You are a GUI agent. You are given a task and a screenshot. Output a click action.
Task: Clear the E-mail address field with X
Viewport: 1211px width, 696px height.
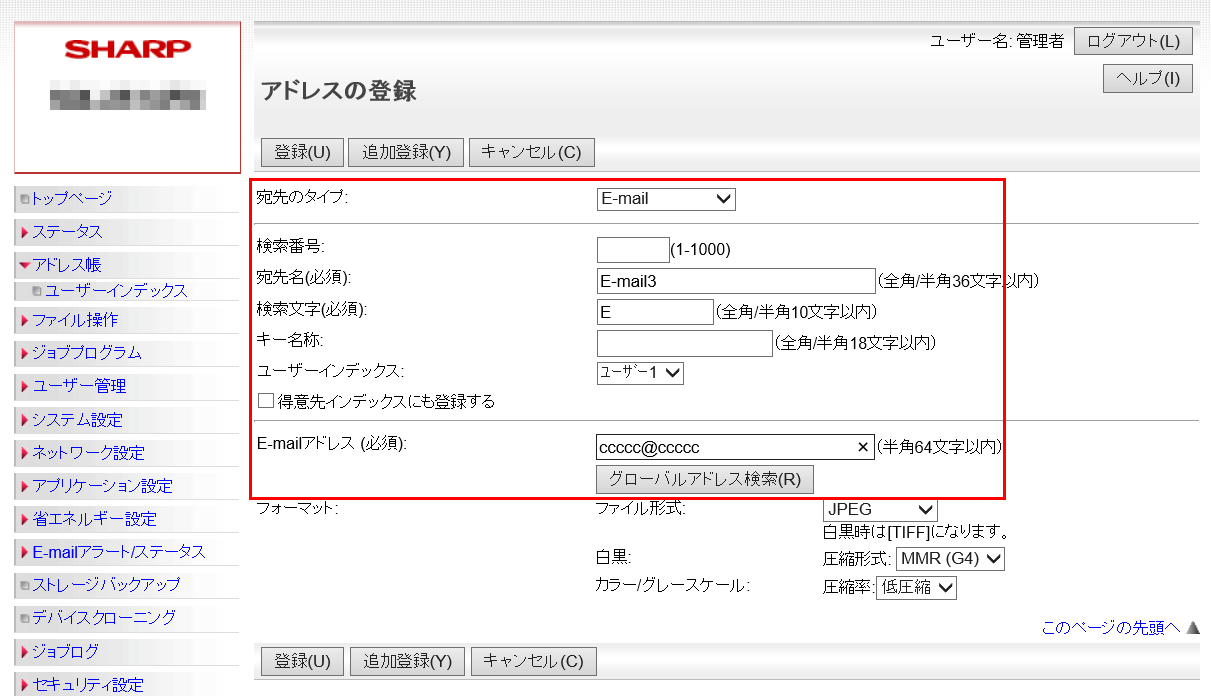(863, 447)
